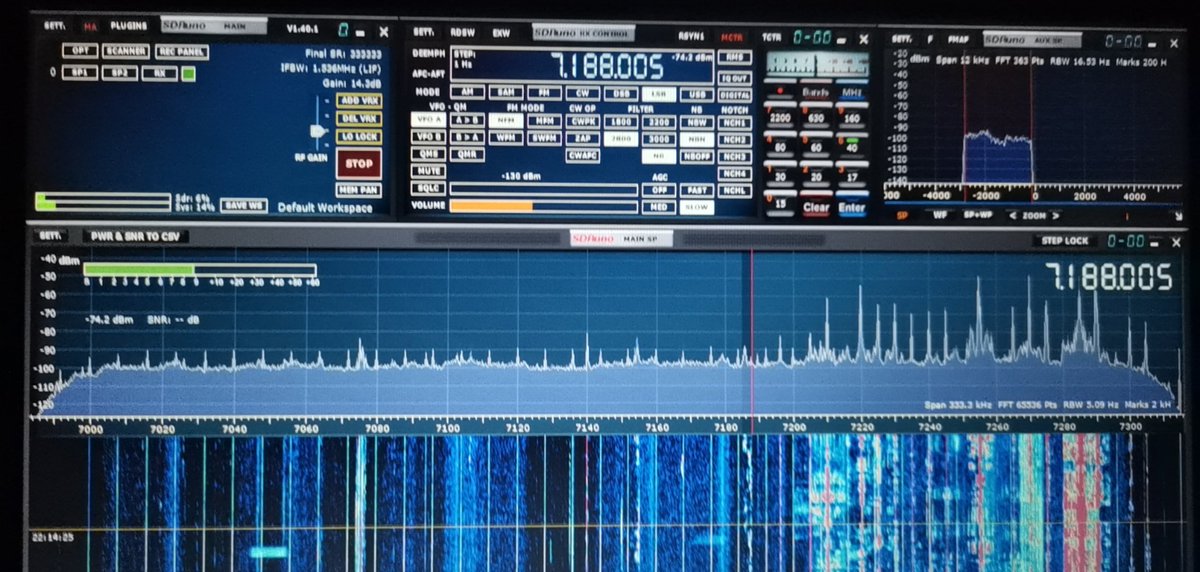This screenshot has width=1200, height=572.
Task: Select the 2200 band button on the keypad
Action: 780,118
